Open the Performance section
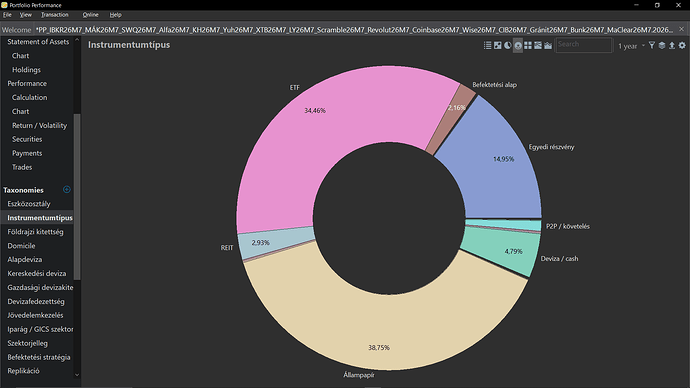690x388 pixels. tap(27, 84)
